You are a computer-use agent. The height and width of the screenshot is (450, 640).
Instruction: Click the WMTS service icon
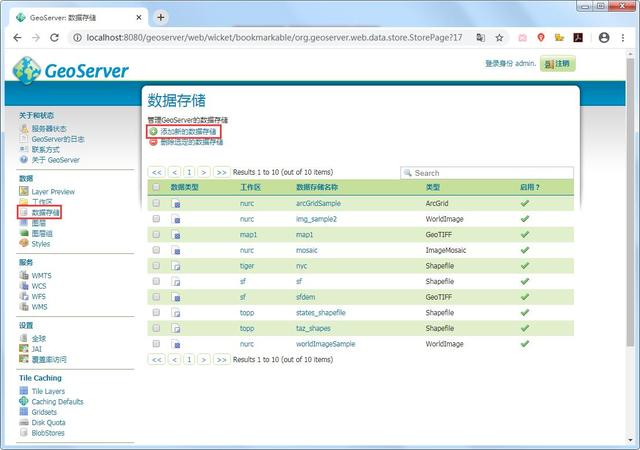tap(24, 275)
